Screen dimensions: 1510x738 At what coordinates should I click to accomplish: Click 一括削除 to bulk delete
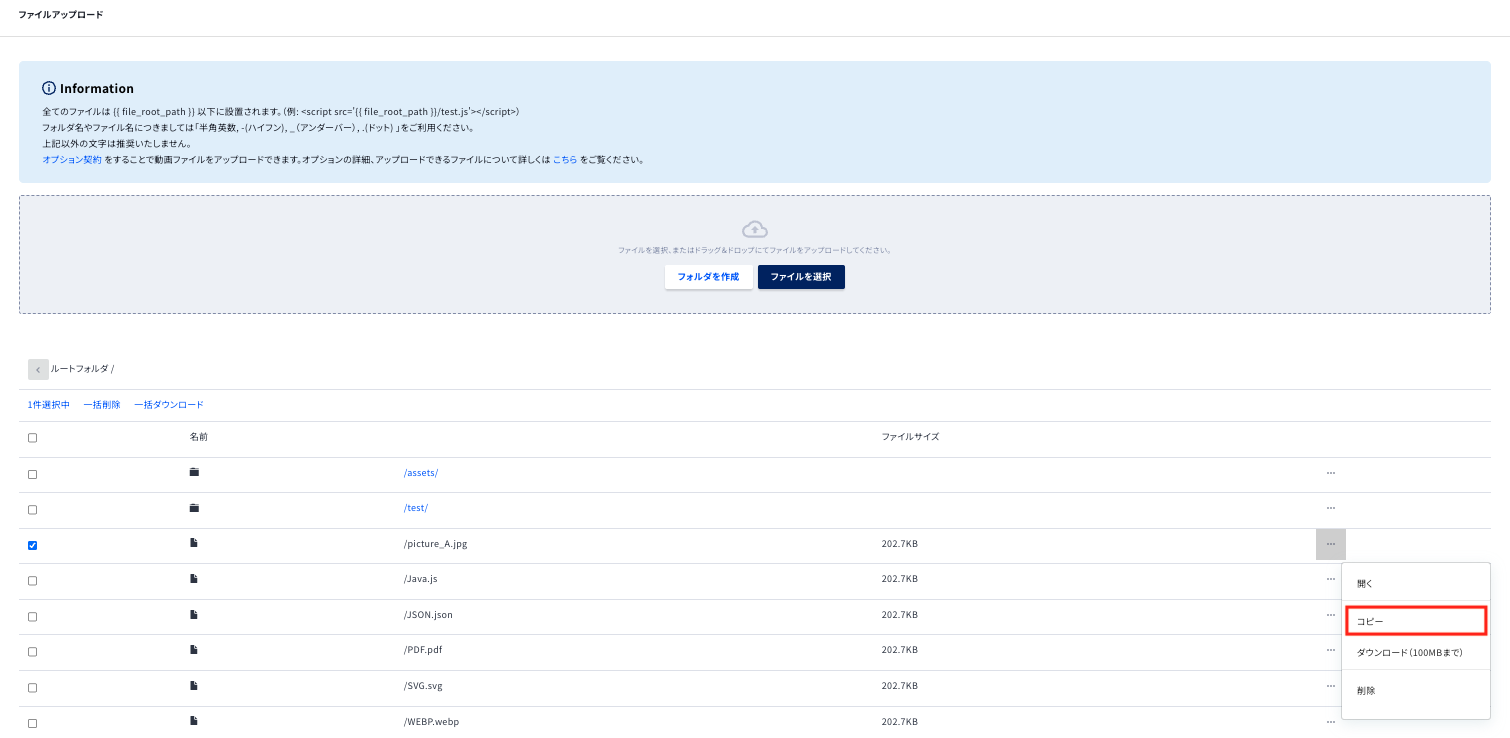click(102, 405)
